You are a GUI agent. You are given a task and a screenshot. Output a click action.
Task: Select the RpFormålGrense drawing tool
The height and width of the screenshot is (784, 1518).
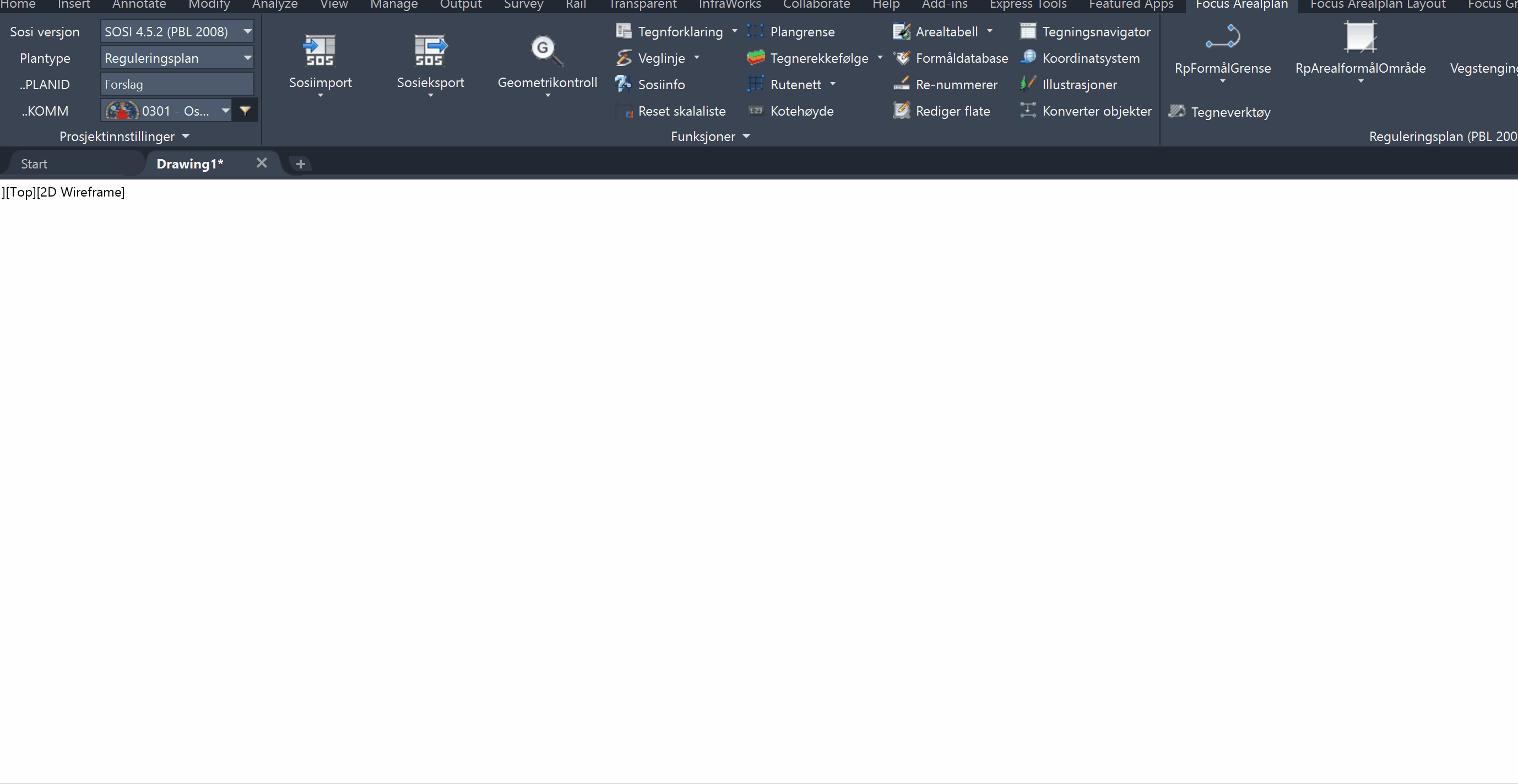pyautogui.click(x=1222, y=37)
